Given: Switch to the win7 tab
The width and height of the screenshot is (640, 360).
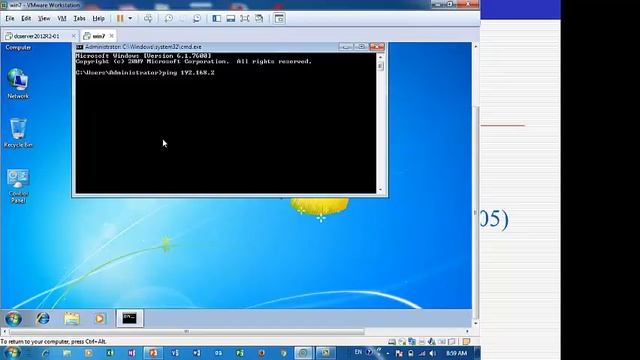Looking at the screenshot, I should pyautogui.click(x=98, y=36).
